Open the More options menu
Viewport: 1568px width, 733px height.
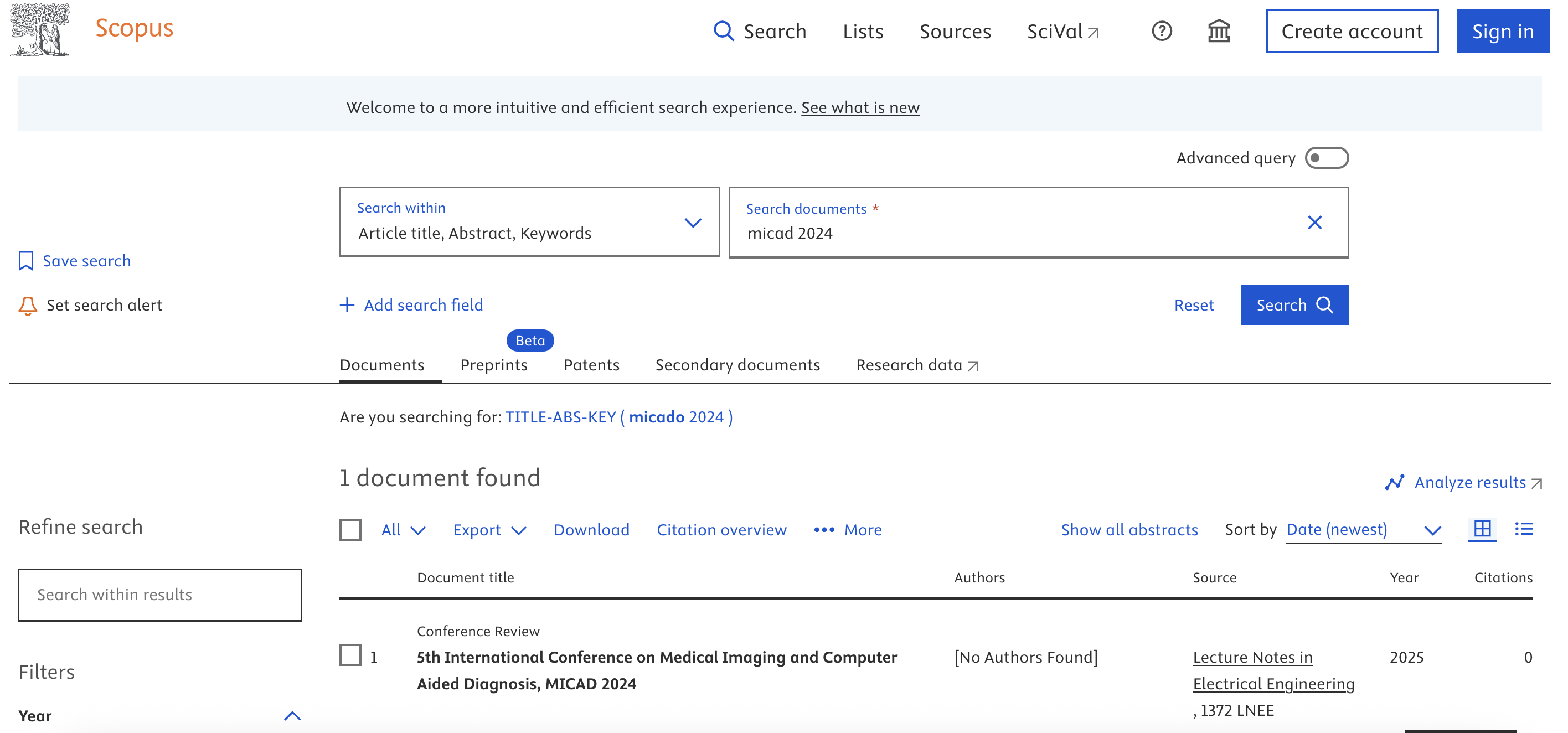coord(847,530)
